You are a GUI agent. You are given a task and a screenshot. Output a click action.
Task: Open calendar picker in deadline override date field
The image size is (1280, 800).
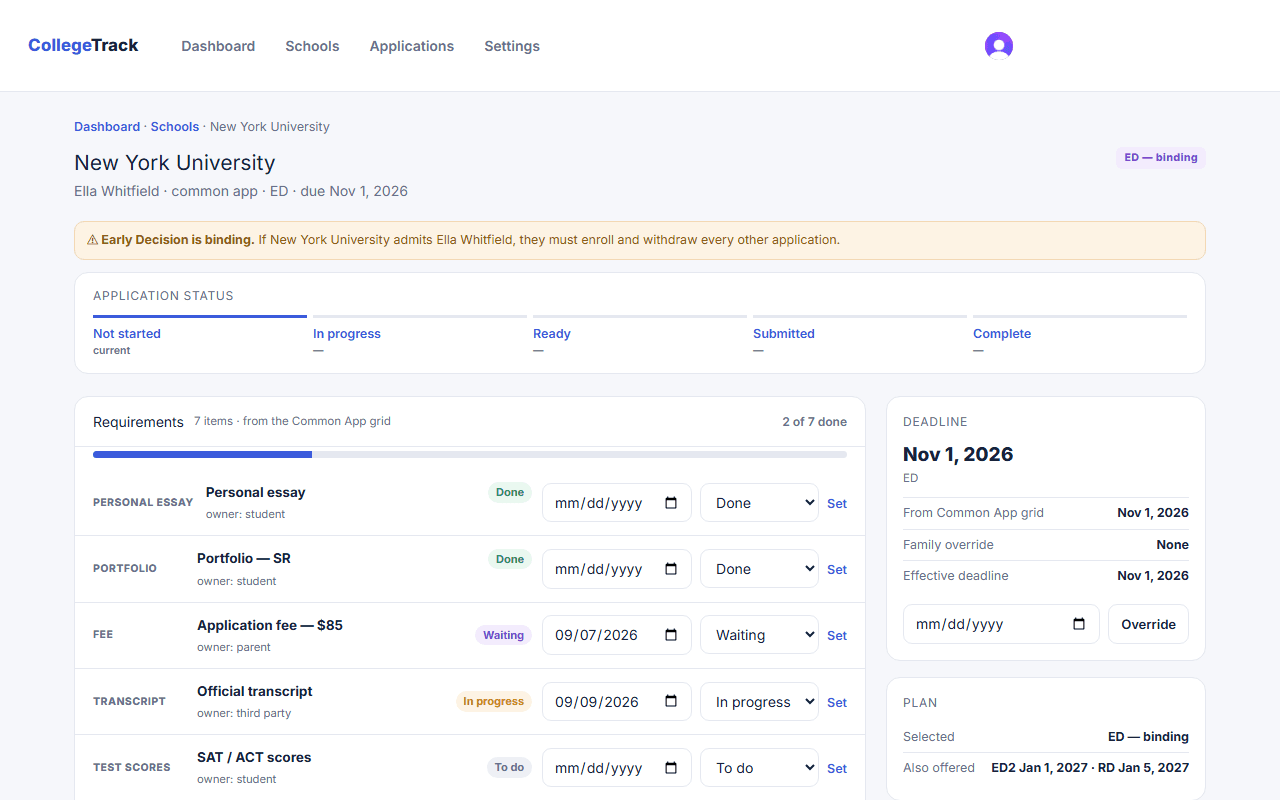[x=1079, y=624]
